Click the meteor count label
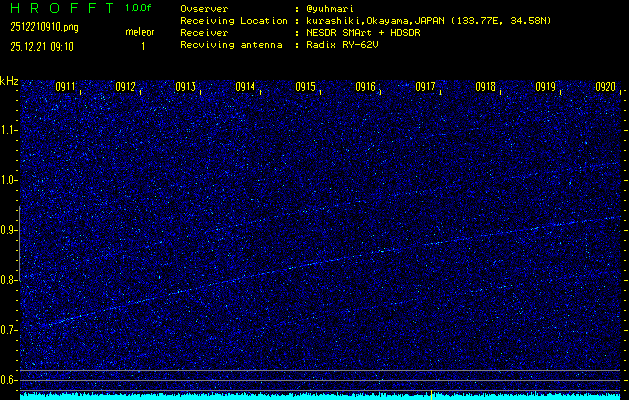Viewport: 629px width, 400px height. [140, 32]
